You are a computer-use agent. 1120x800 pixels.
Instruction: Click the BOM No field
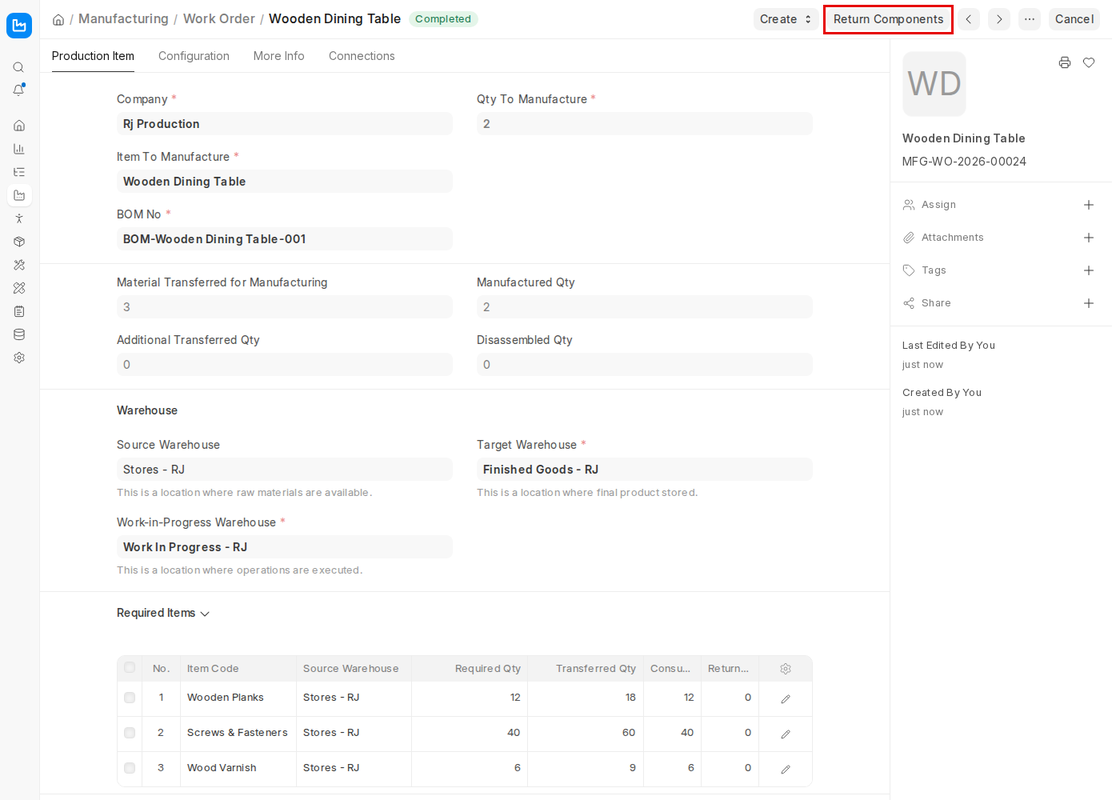[x=284, y=239]
